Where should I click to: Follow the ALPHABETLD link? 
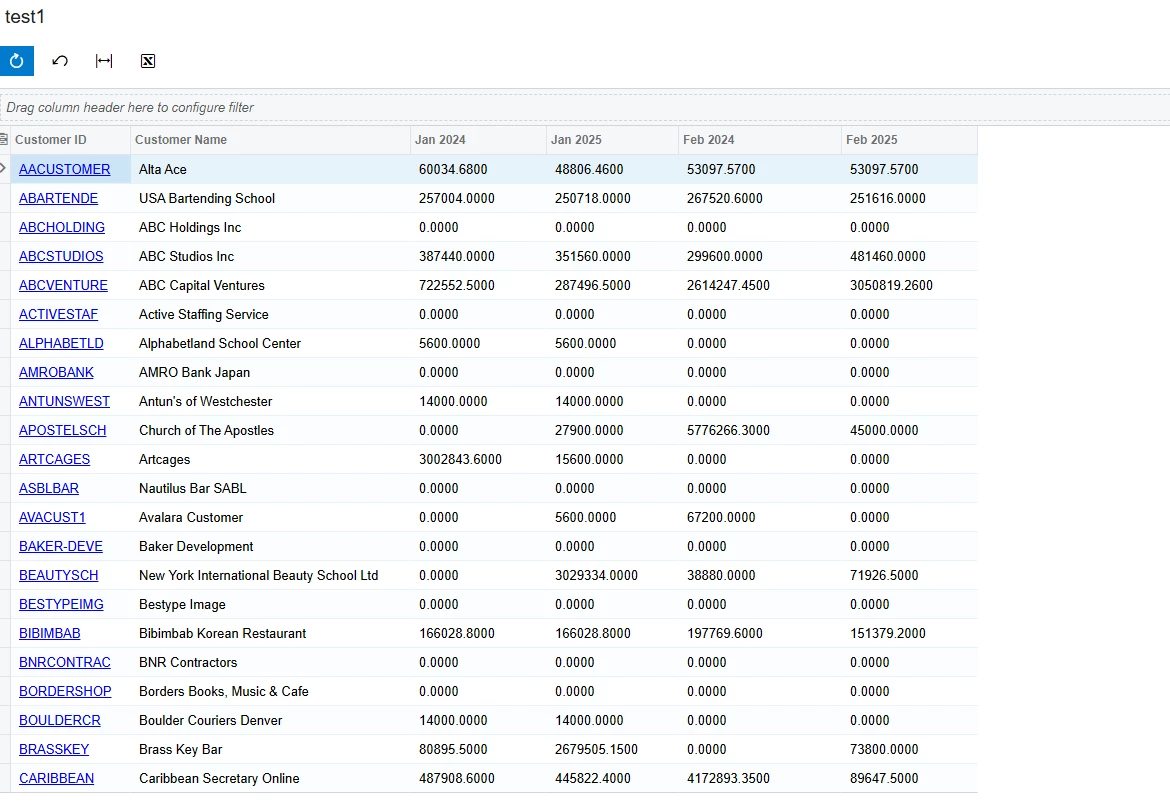click(61, 344)
